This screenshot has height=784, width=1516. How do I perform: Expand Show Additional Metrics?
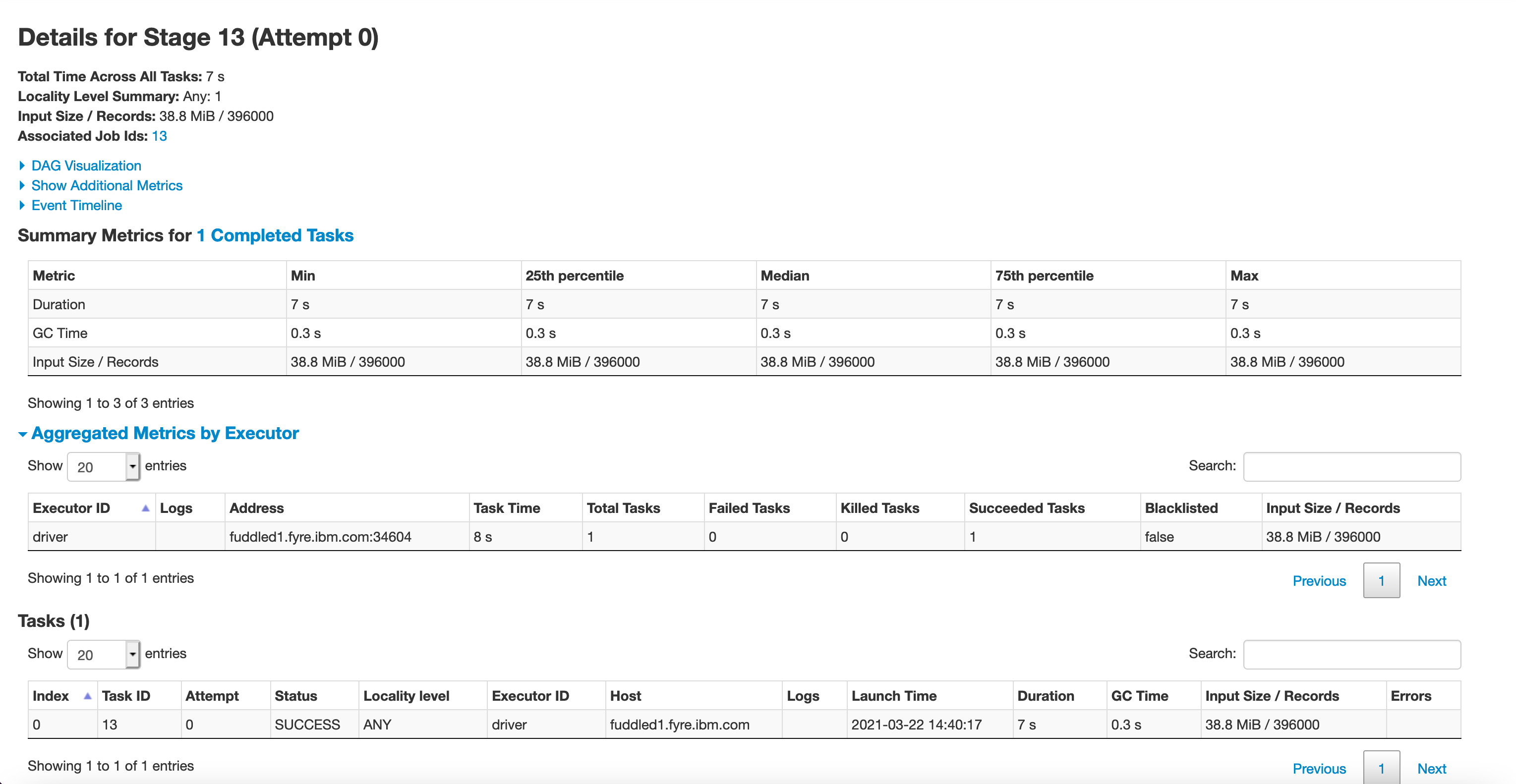pos(107,186)
